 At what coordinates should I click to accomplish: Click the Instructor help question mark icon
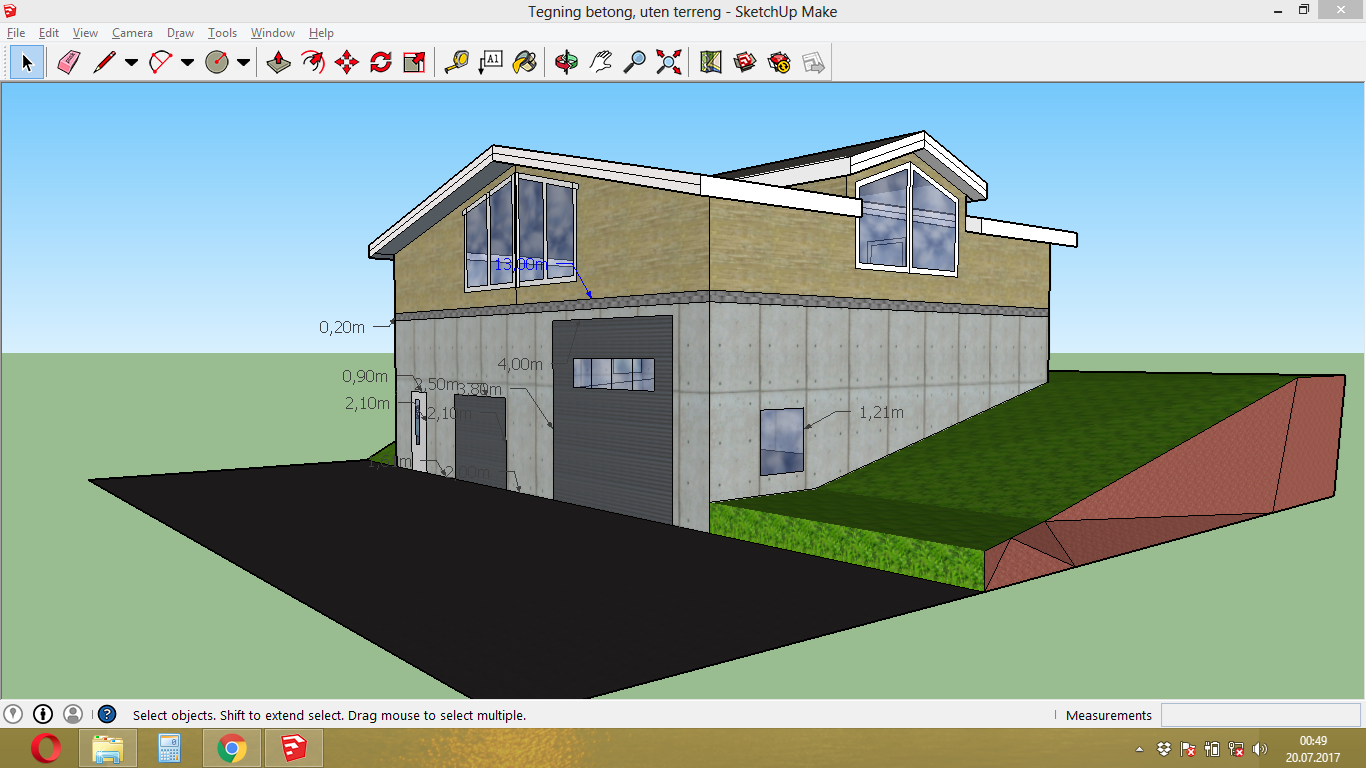point(107,714)
